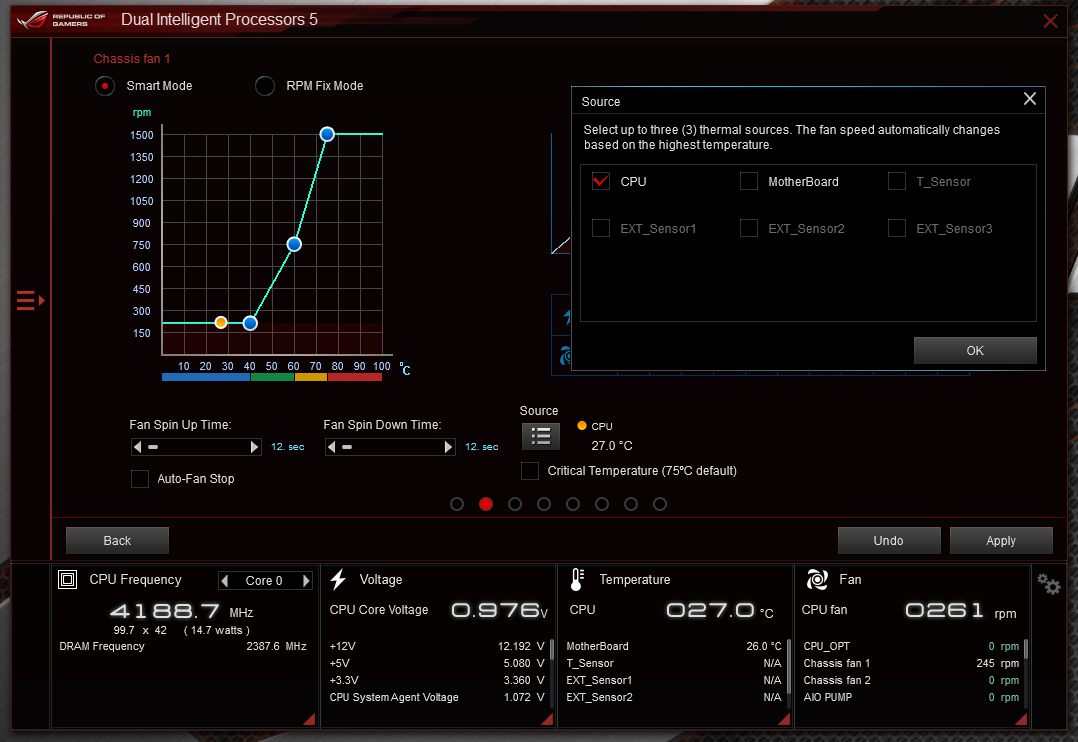Expand the left sidebar menu icon
1078x742 pixels.
point(30,301)
